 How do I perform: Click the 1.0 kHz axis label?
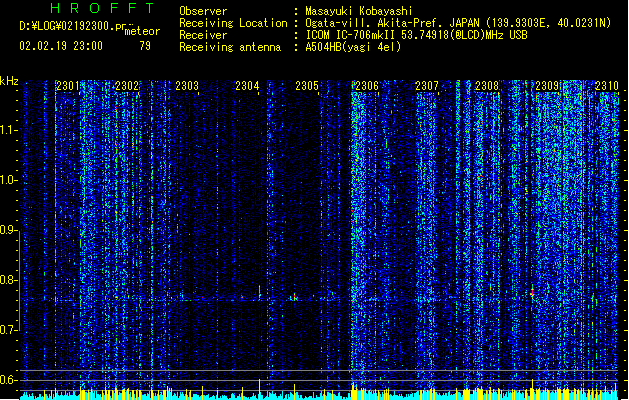8,180
